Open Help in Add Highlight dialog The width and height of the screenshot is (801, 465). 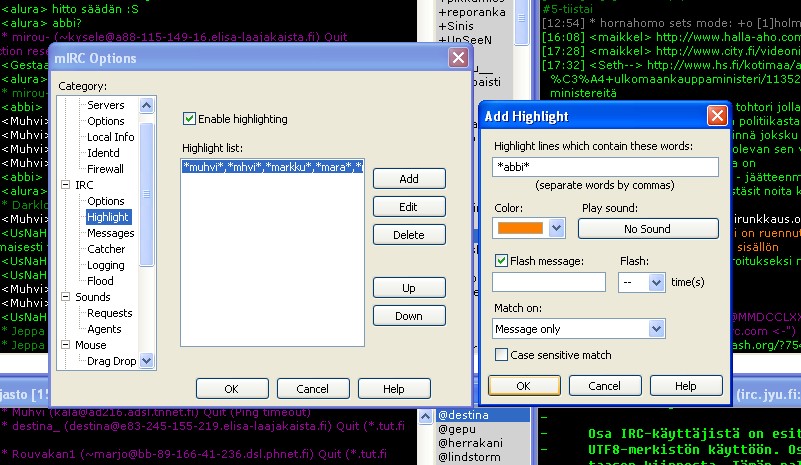686,386
